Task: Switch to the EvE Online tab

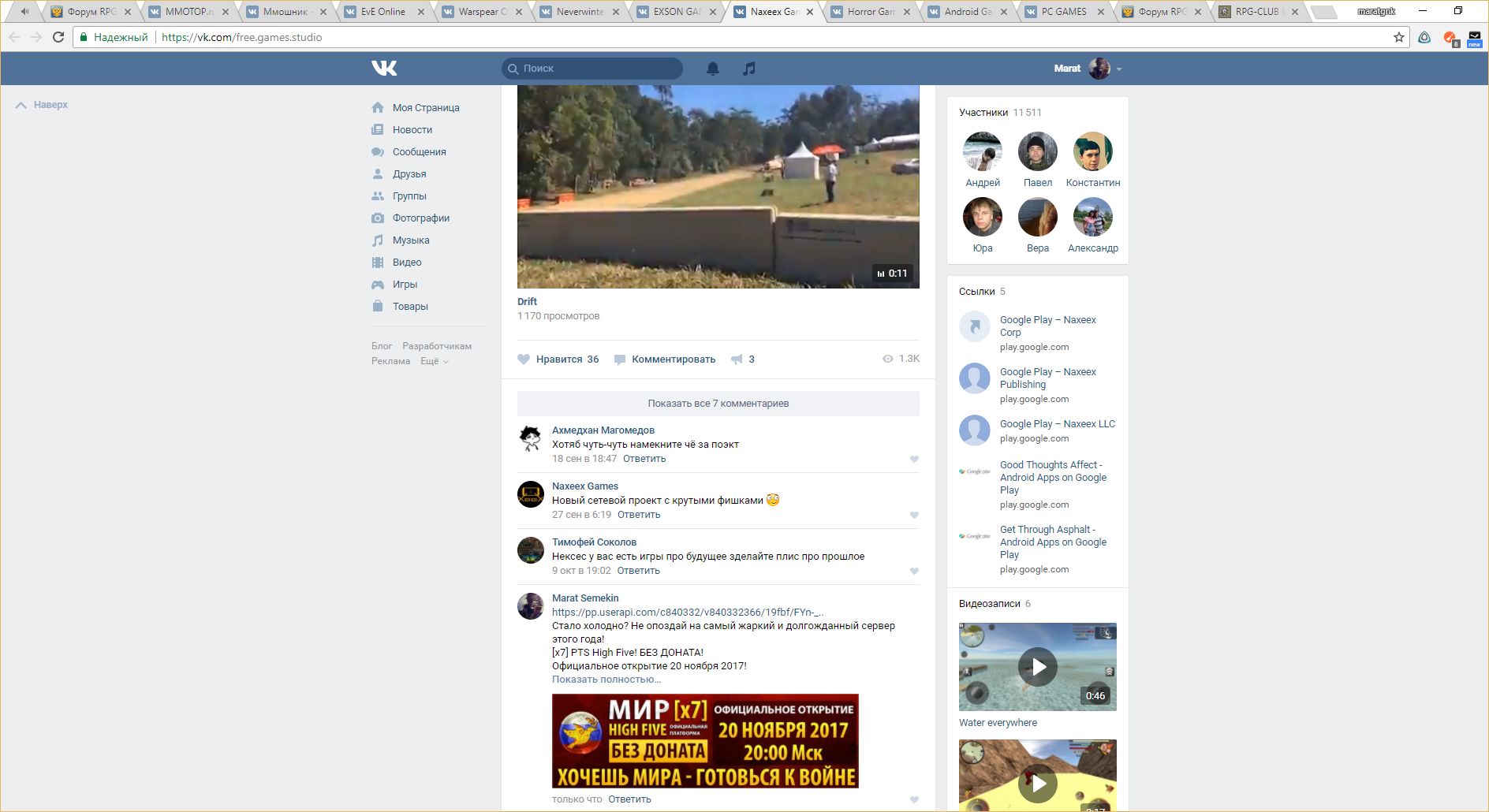Action: click(383, 12)
